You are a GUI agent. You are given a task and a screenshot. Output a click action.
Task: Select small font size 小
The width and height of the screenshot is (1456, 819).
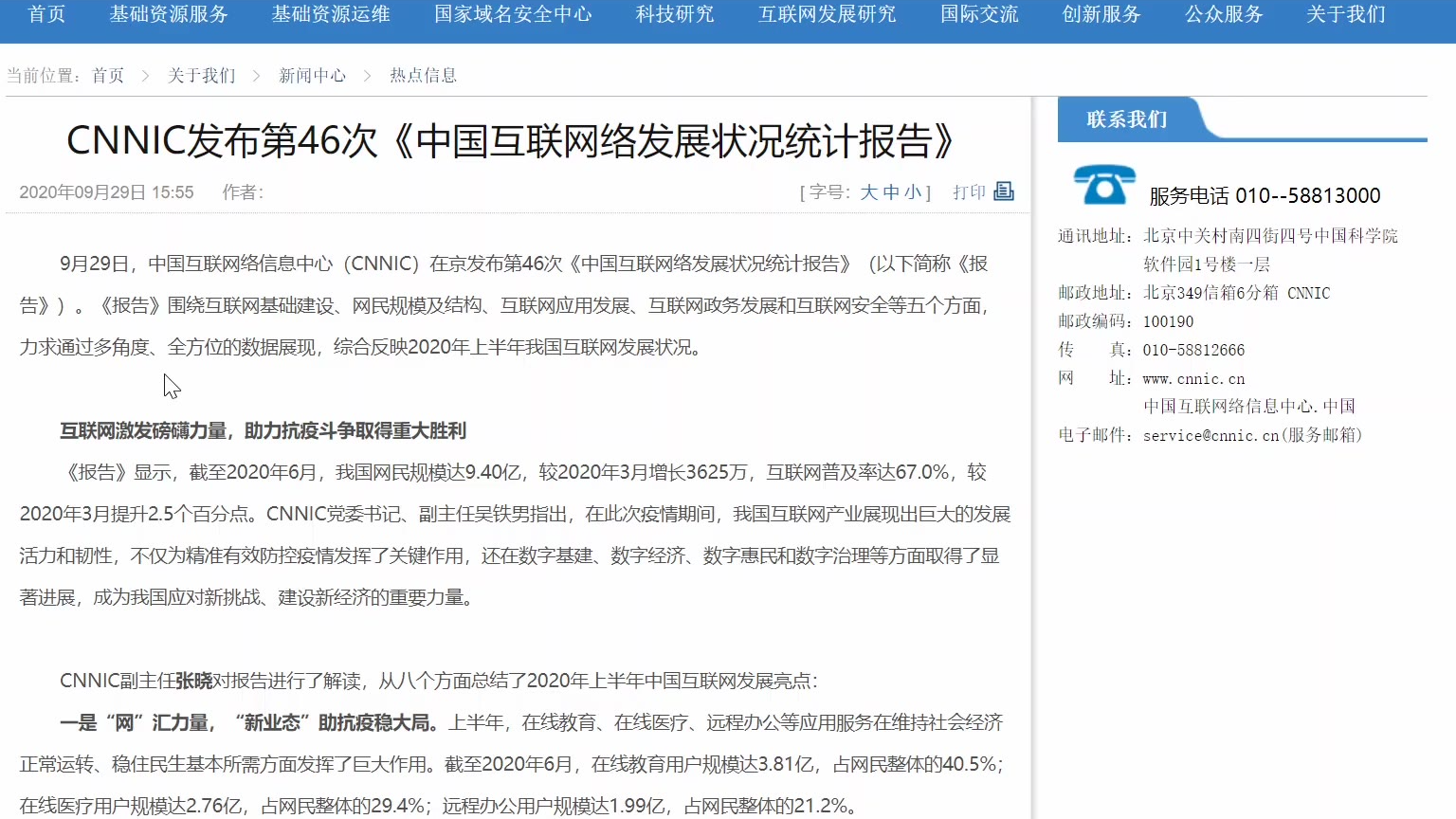(x=912, y=192)
